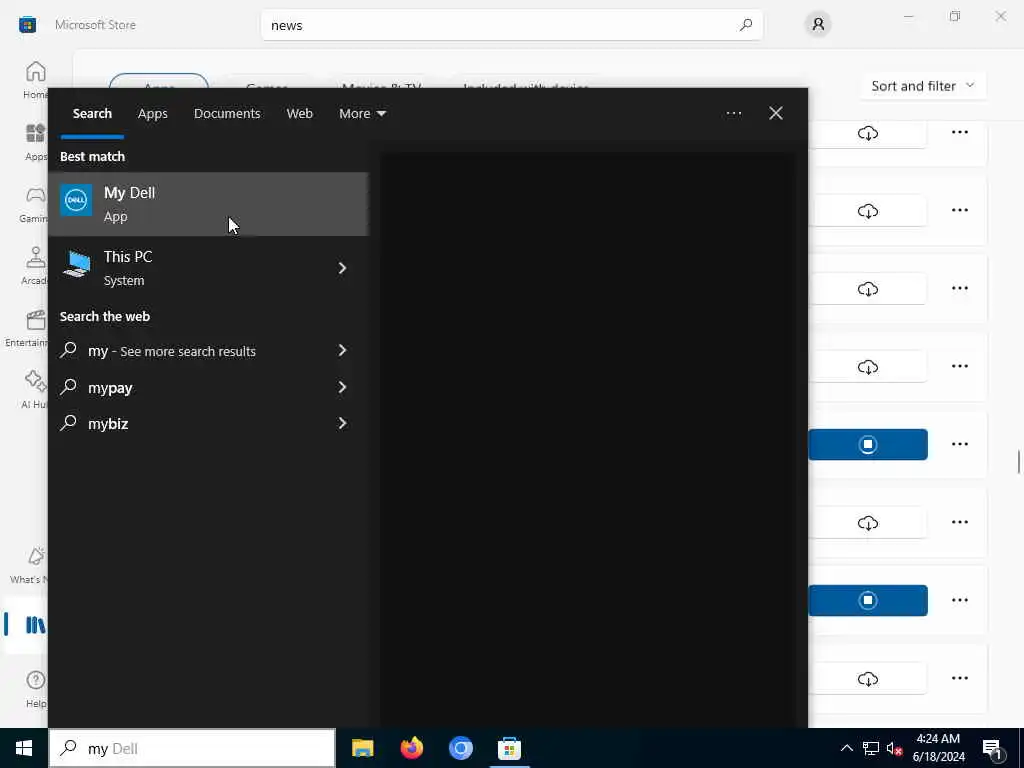Expand the mybiz web suggestion arrow

[342, 423]
